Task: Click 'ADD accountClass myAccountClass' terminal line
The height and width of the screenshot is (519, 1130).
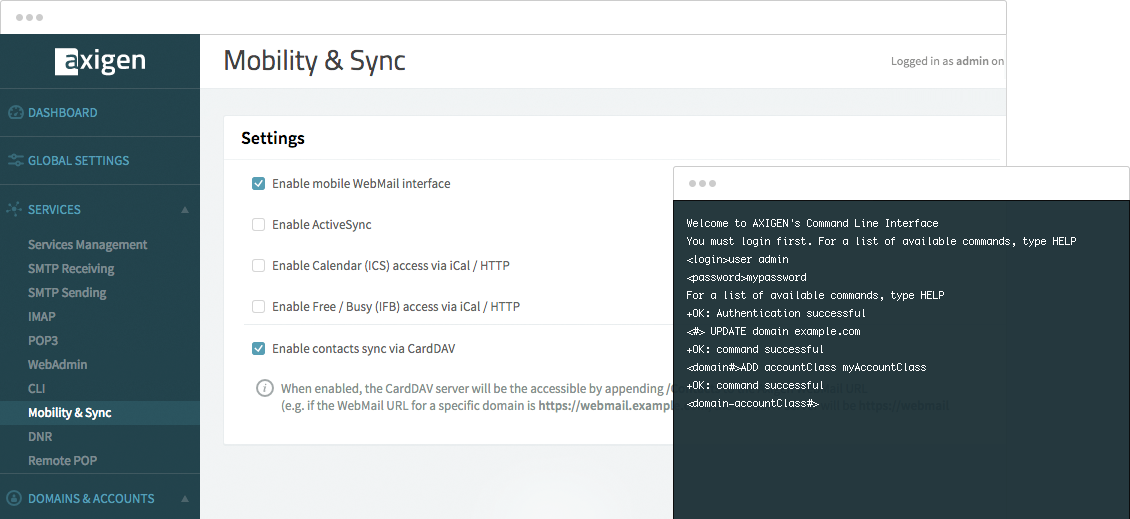Action: coord(834,368)
